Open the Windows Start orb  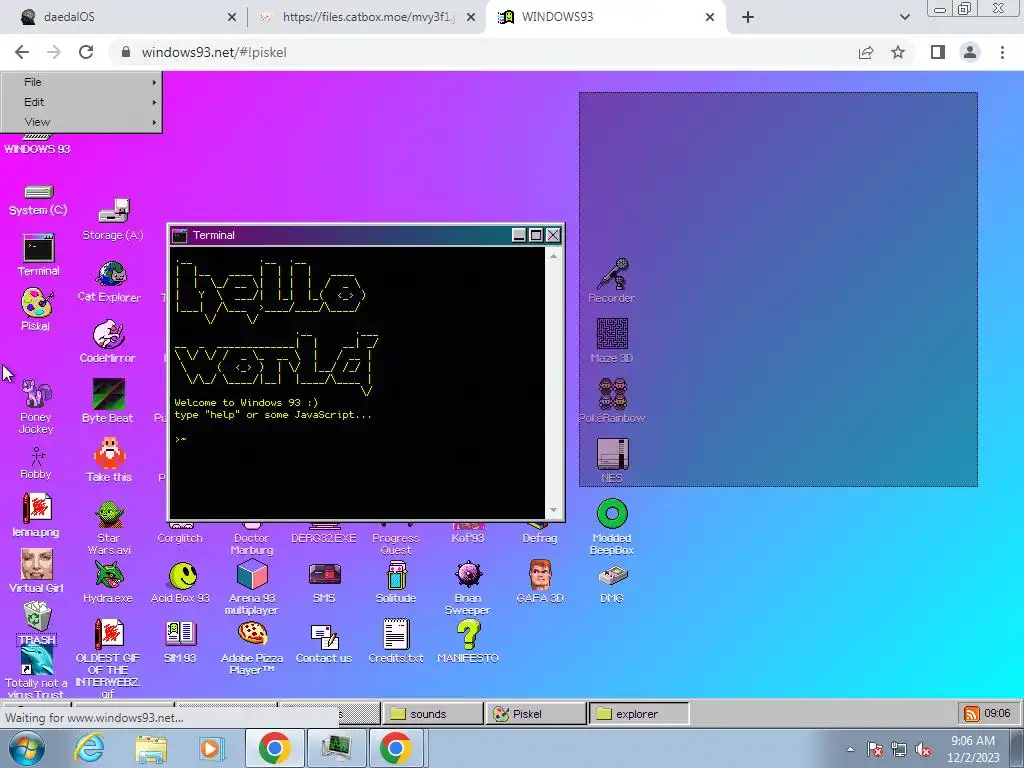tap(26, 748)
